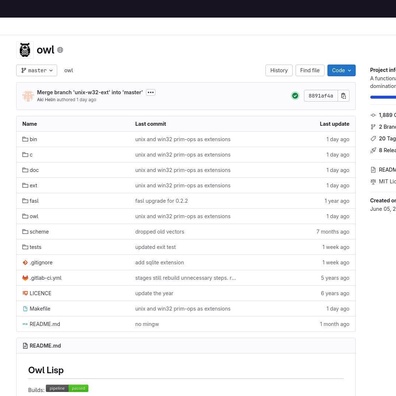Open the bin folder

point(33,139)
